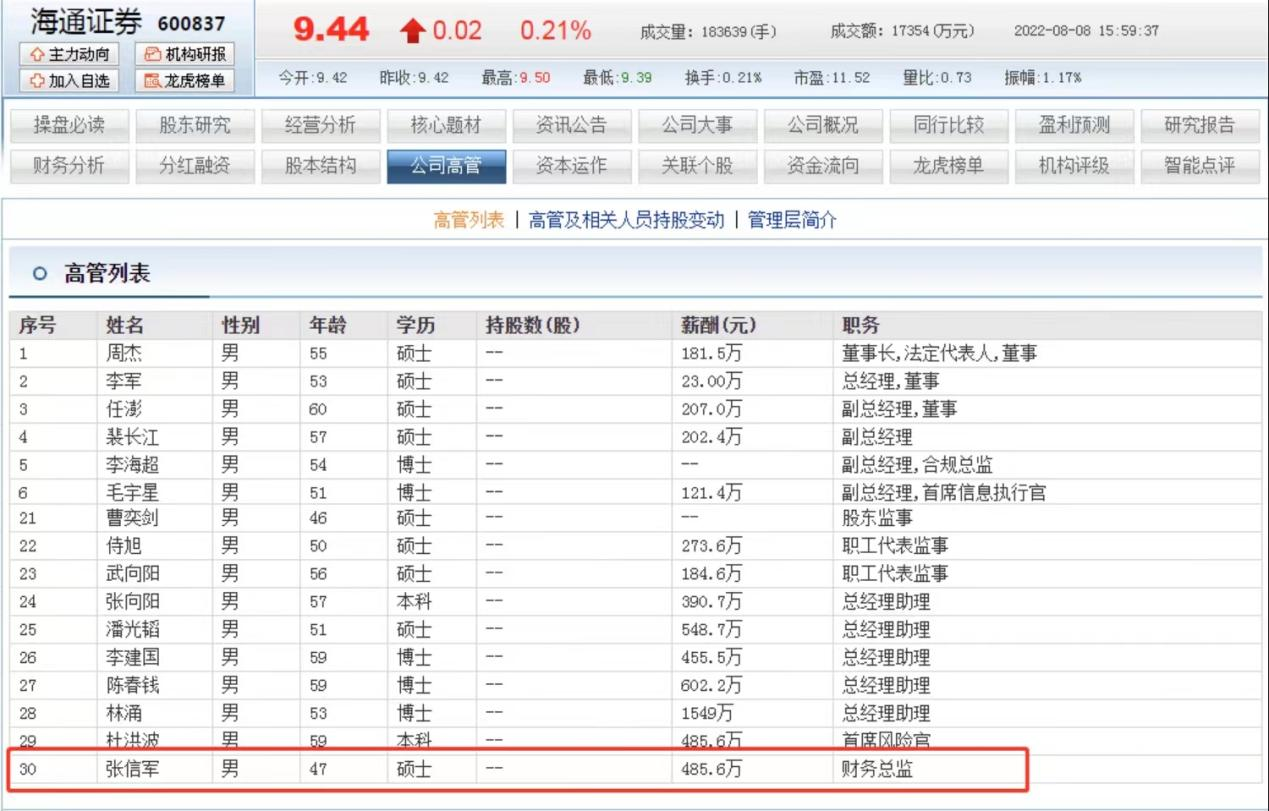The width and height of the screenshot is (1269, 811).
Task: Select the 龙虎榜单 tab in navigation grid
Action: pyautogui.click(x=949, y=166)
